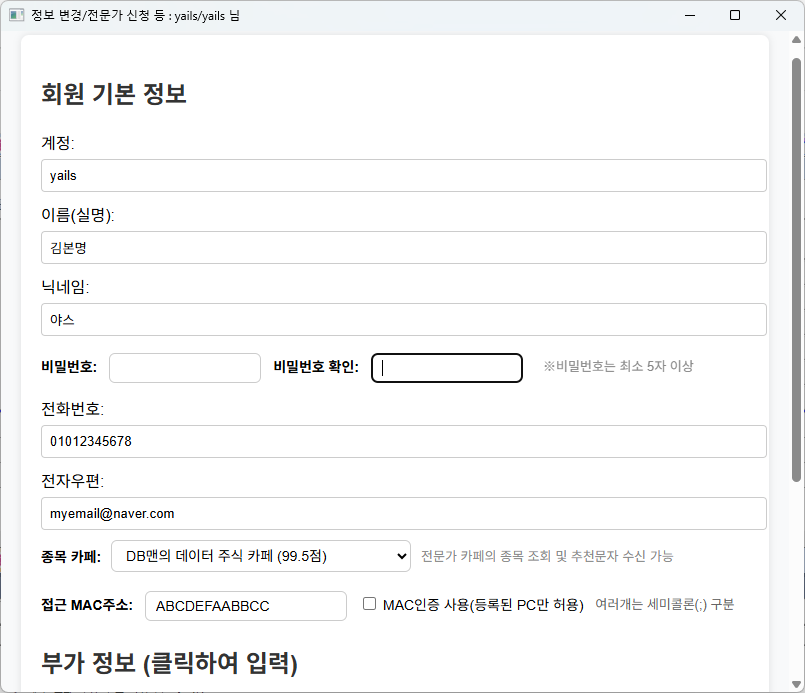Maximize the 정보 변경 window
805x693 pixels.
pyautogui.click(x=735, y=15)
